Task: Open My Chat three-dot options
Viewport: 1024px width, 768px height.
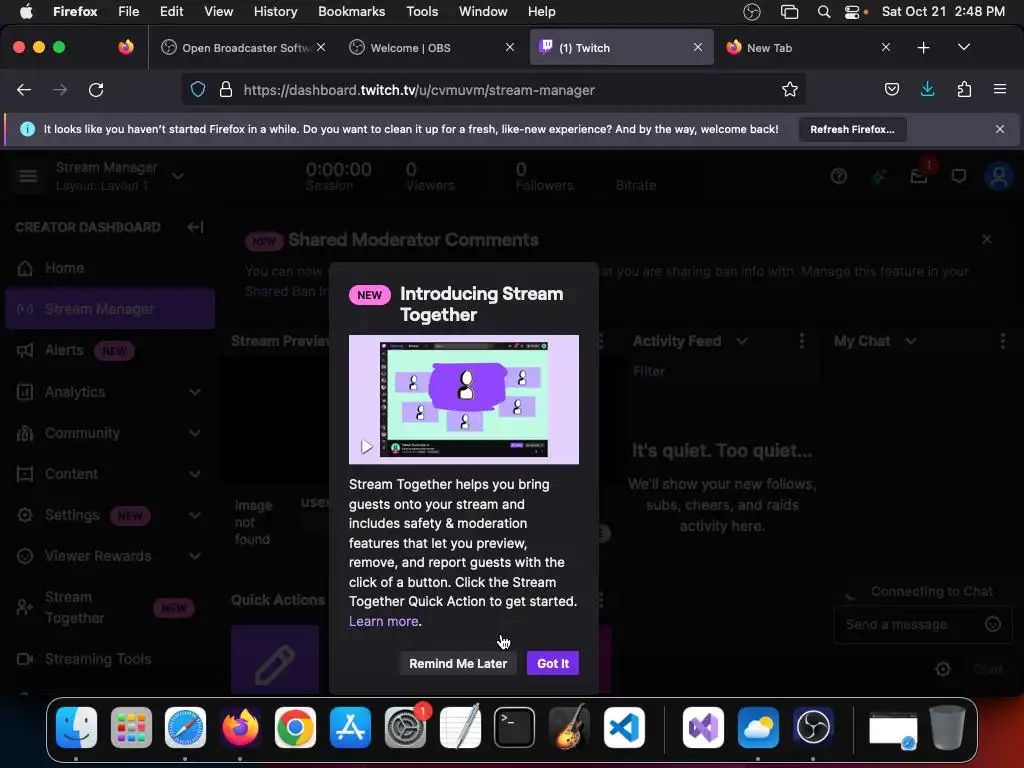Action: (1002, 341)
